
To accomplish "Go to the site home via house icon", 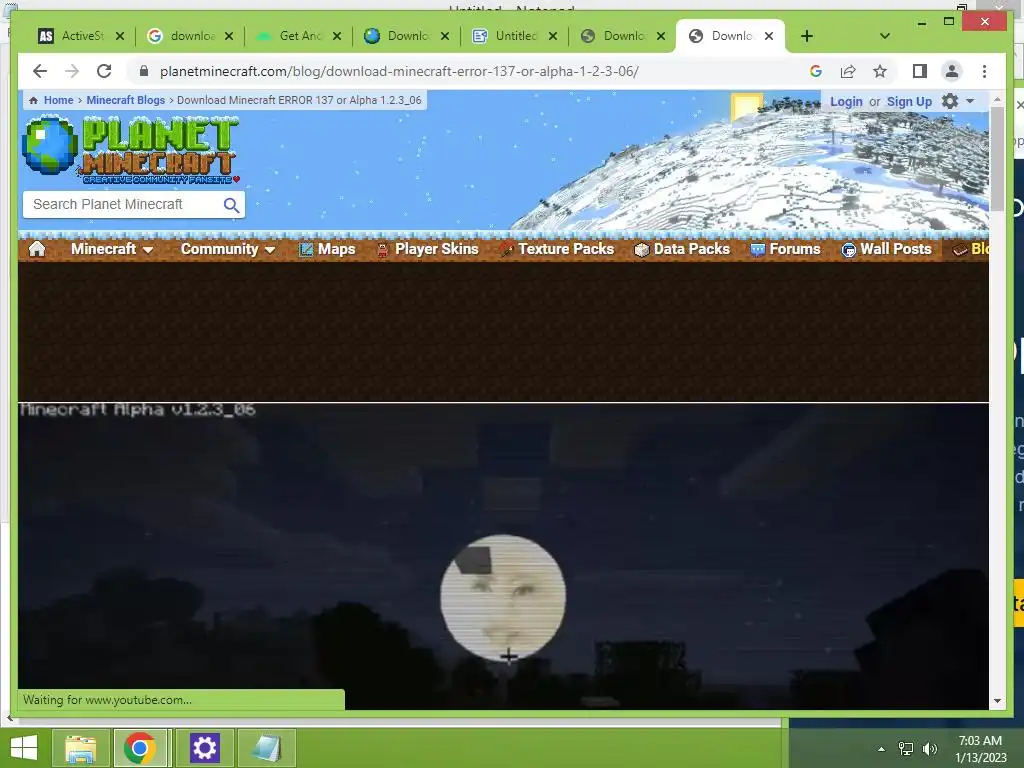I will (37, 249).
